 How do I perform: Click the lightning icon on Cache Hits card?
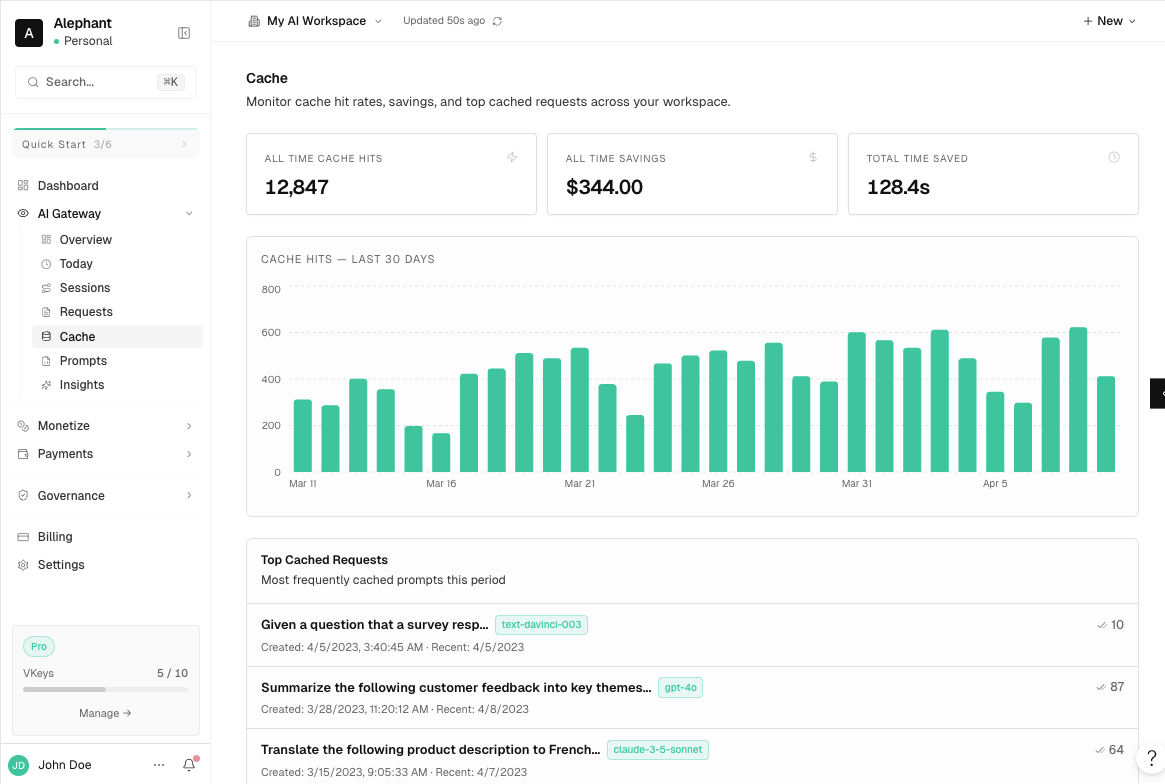512,157
